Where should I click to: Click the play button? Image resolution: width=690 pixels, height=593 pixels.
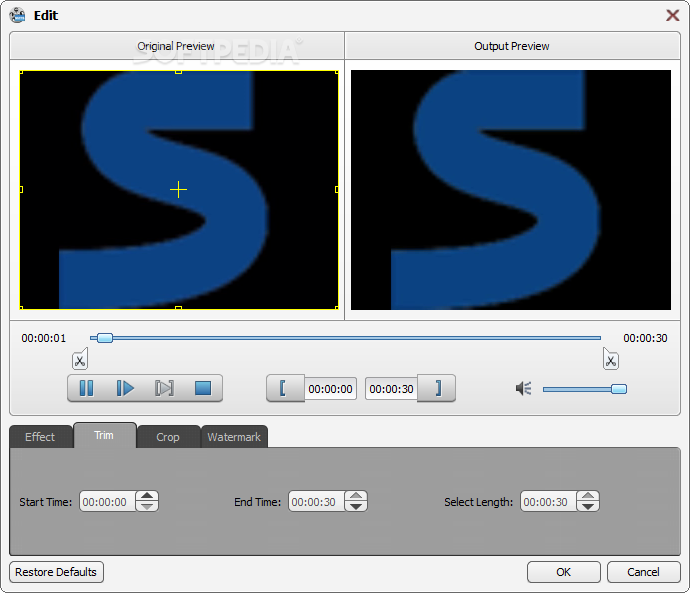tap(125, 388)
